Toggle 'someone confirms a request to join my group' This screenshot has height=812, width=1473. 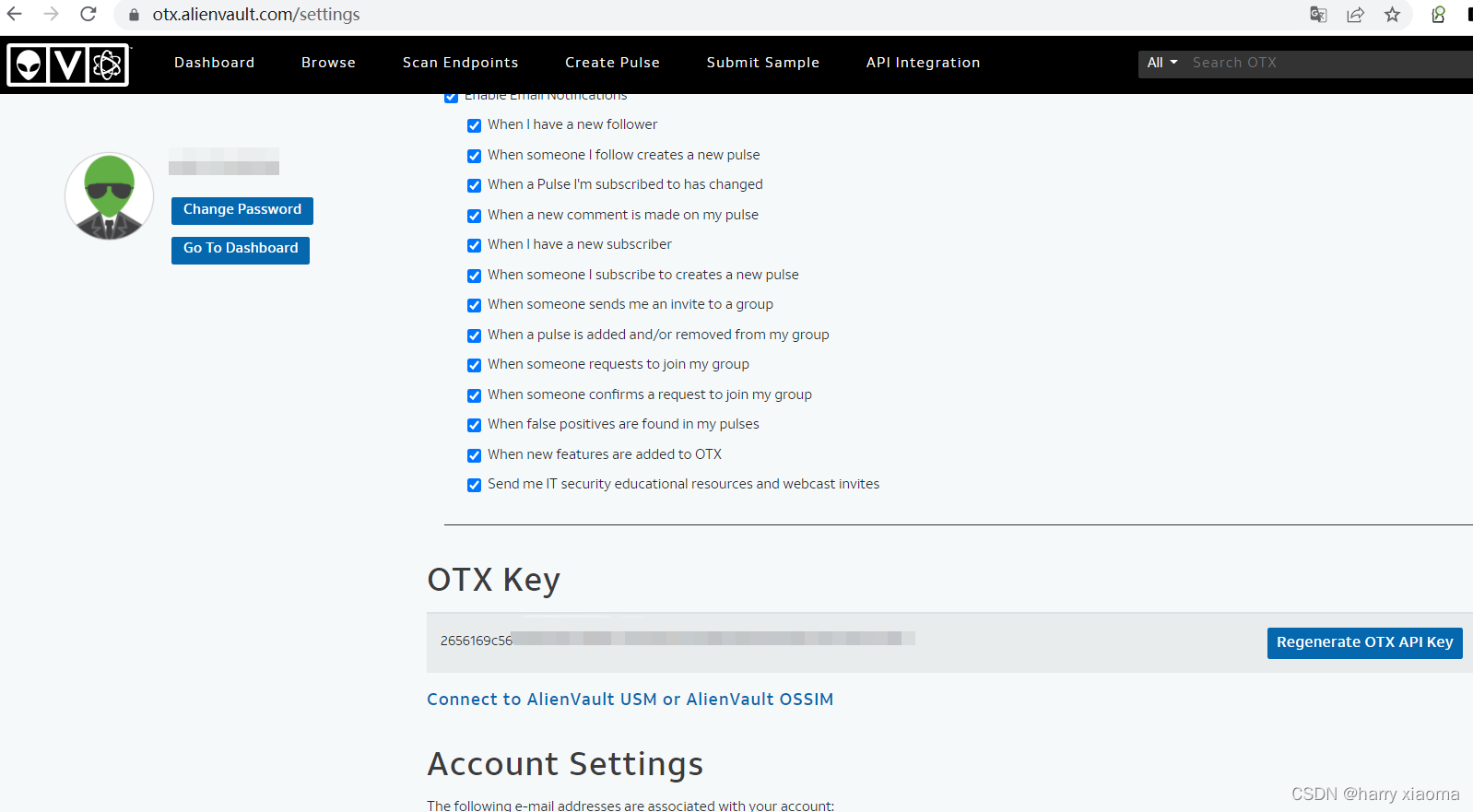[x=474, y=395]
